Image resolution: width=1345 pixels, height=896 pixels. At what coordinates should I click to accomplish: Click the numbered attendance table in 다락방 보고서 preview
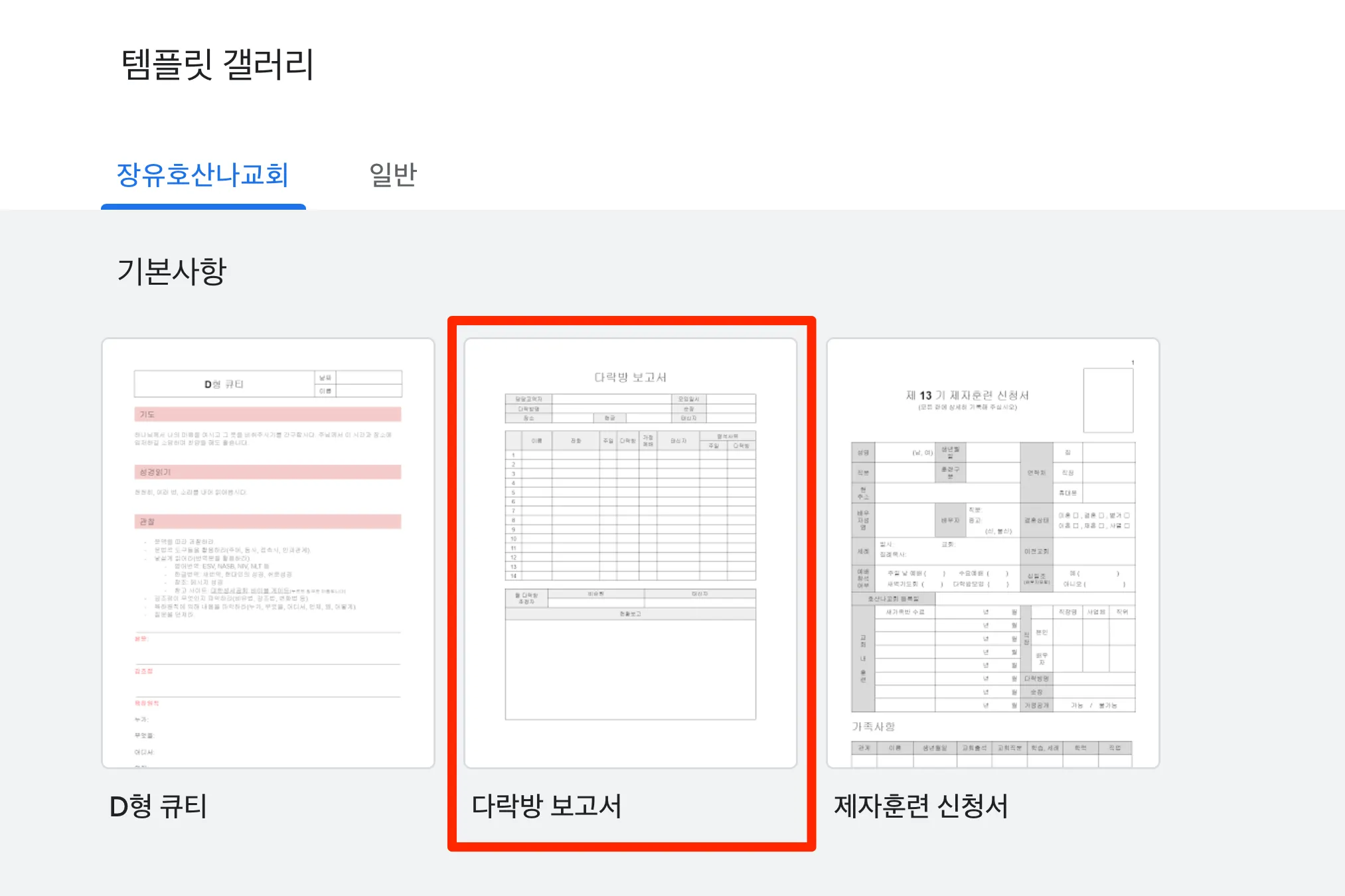click(630, 506)
